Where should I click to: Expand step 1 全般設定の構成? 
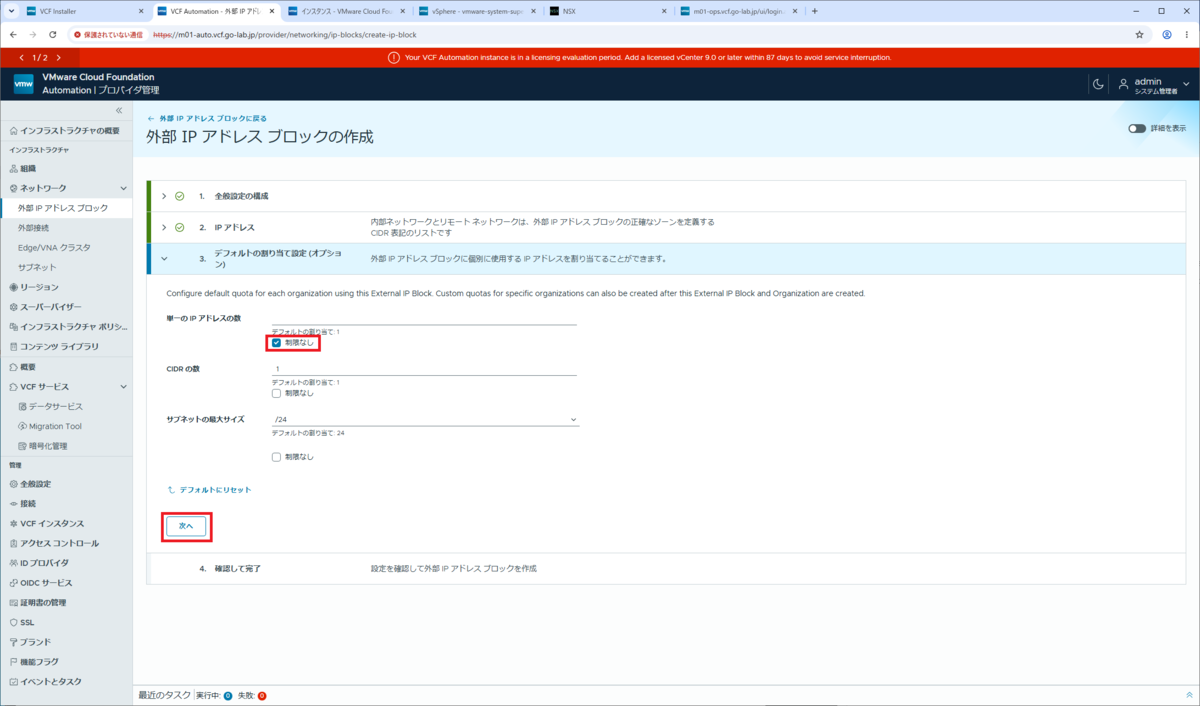pyautogui.click(x=164, y=196)
